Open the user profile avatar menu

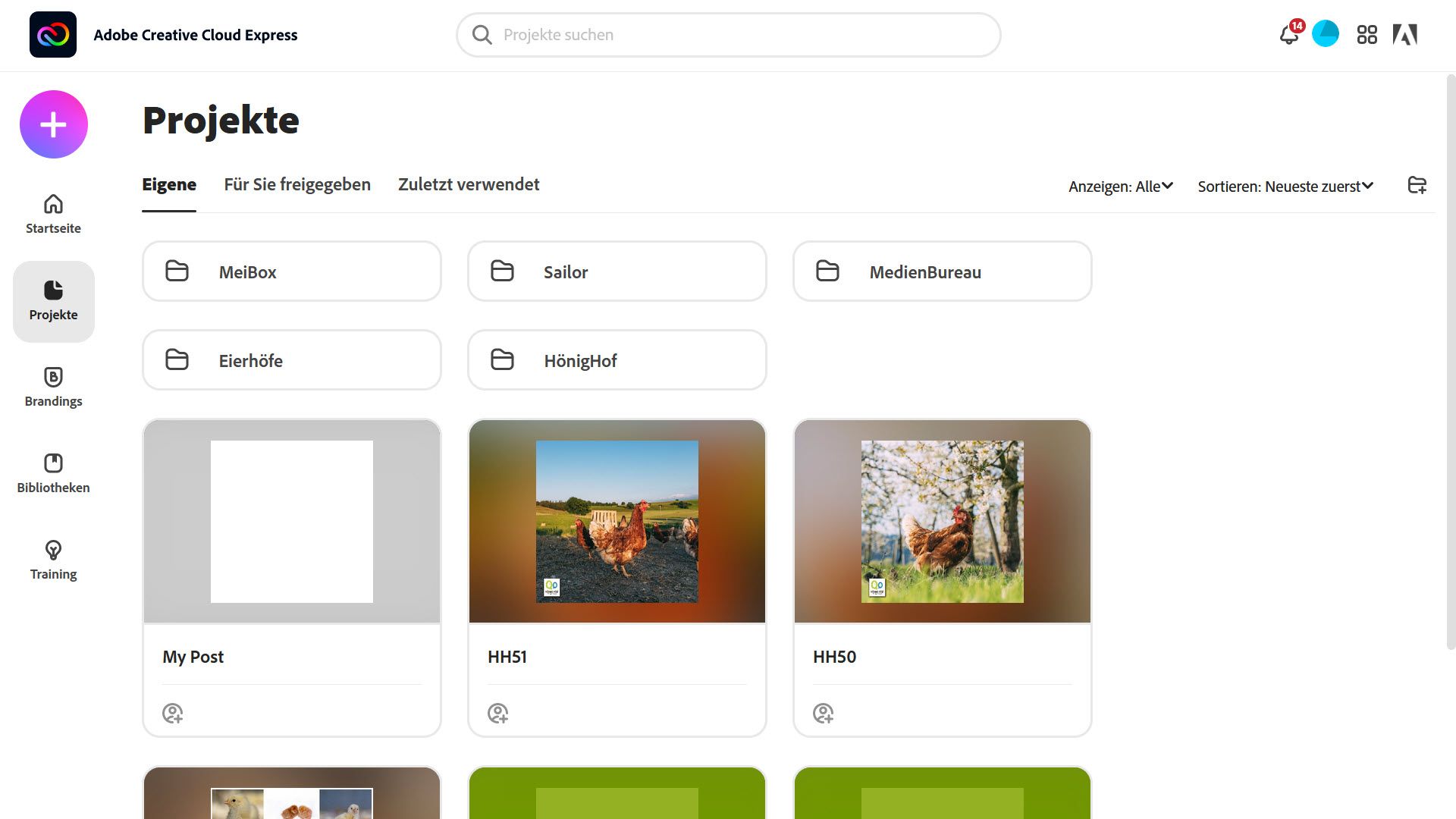[x=1325, y=34]
